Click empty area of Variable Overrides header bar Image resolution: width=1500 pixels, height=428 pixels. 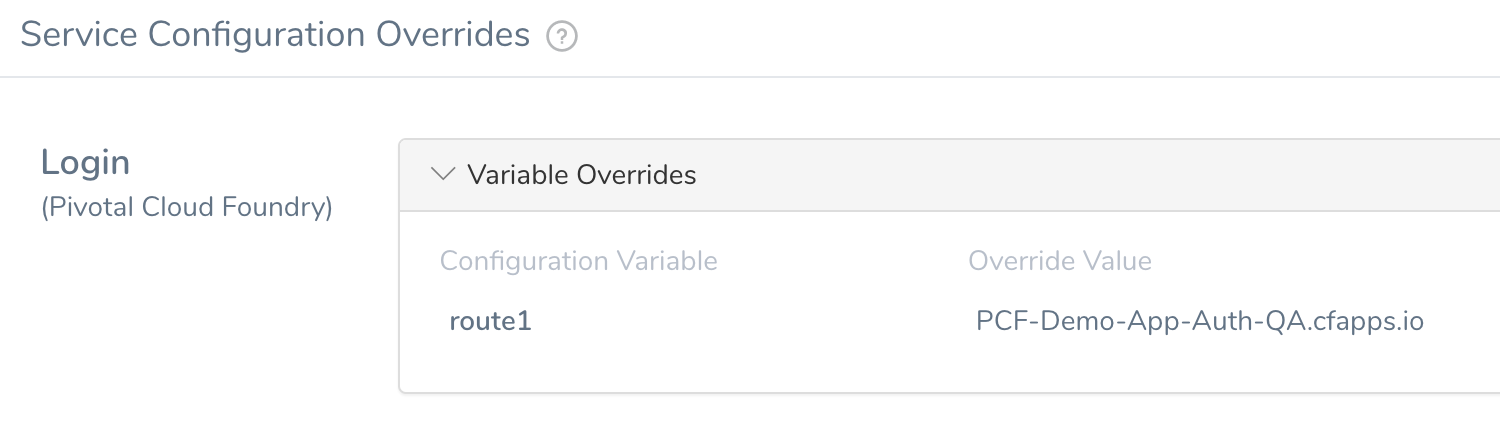click(x=1100, y=174)
